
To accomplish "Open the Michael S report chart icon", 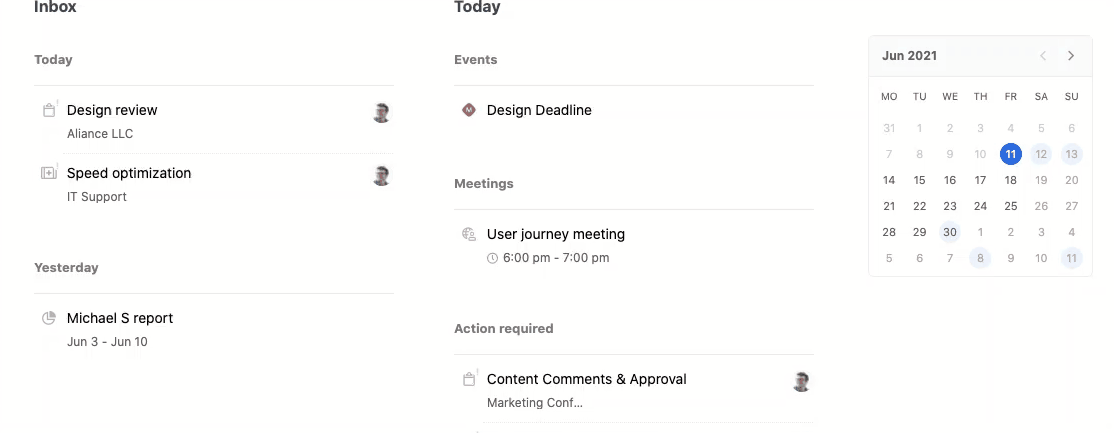I will pos(49,318).
